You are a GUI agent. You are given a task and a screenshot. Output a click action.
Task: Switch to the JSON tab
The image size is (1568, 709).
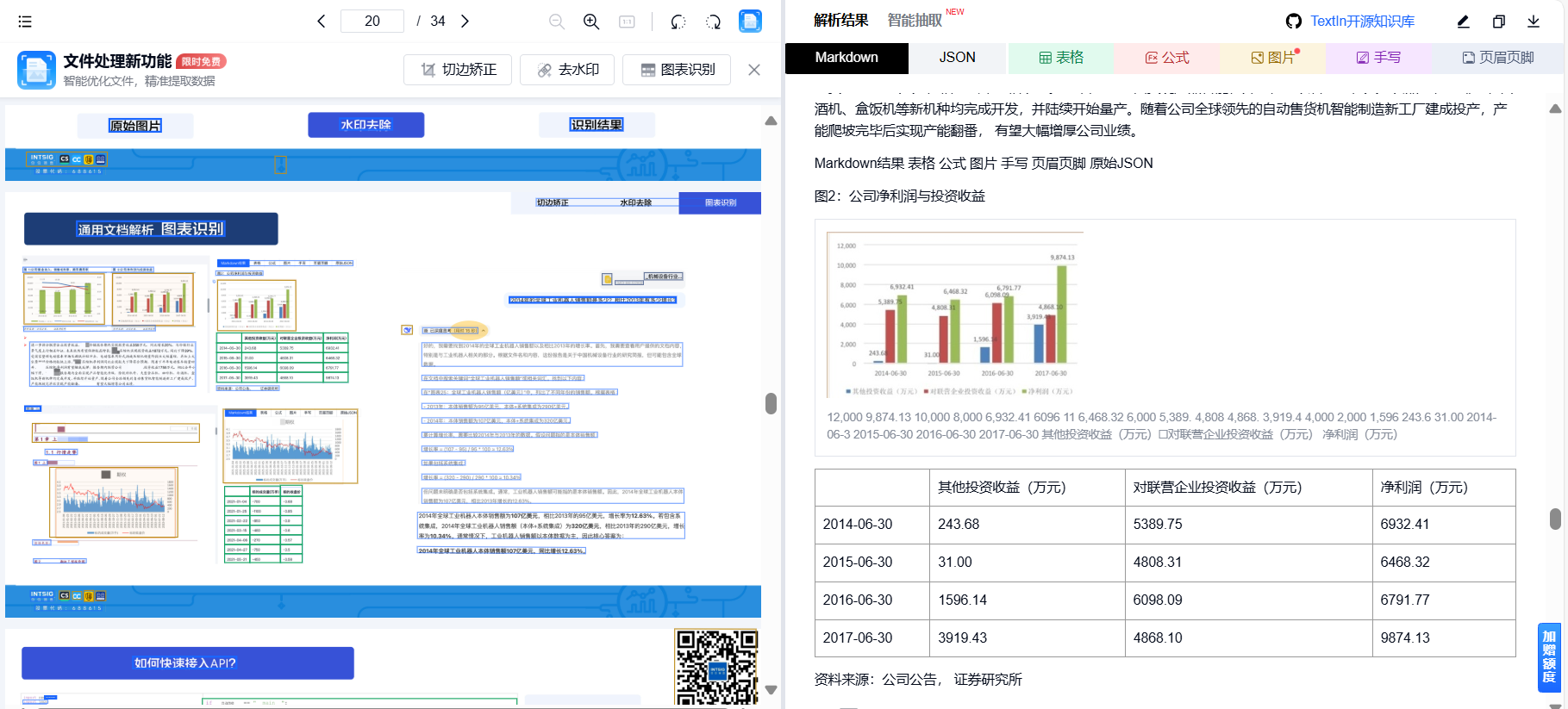957,58
